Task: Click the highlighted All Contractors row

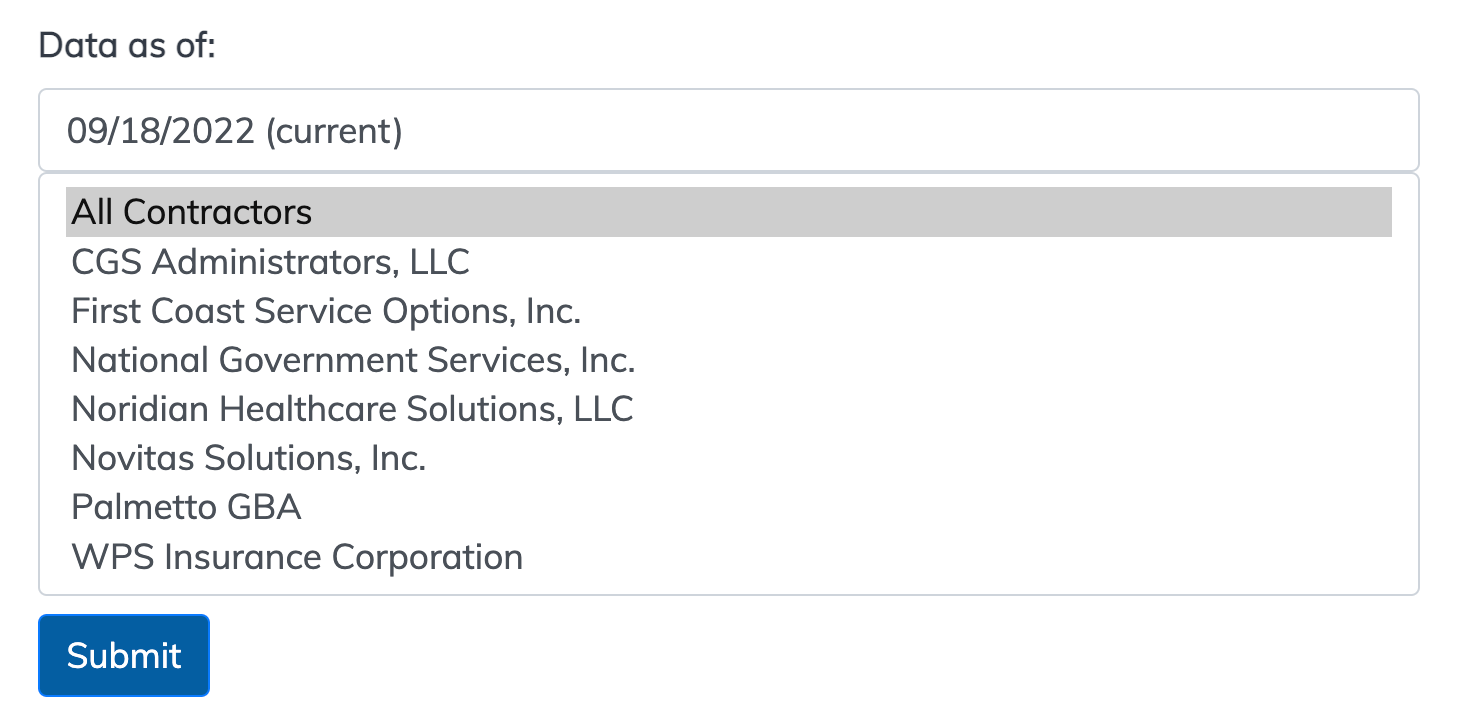Action: 728,212
